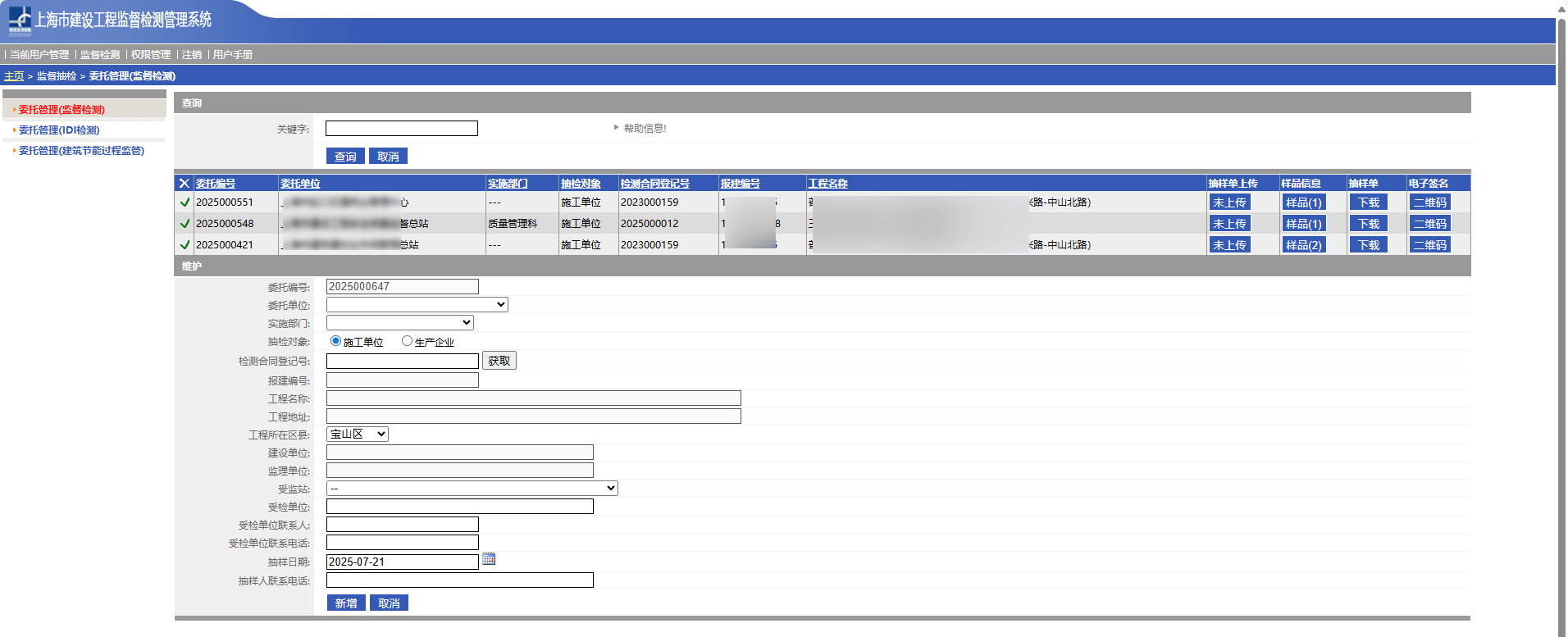Open the 委托单位 dropdown
This screenshot has width=1568, height=637.
417,305
